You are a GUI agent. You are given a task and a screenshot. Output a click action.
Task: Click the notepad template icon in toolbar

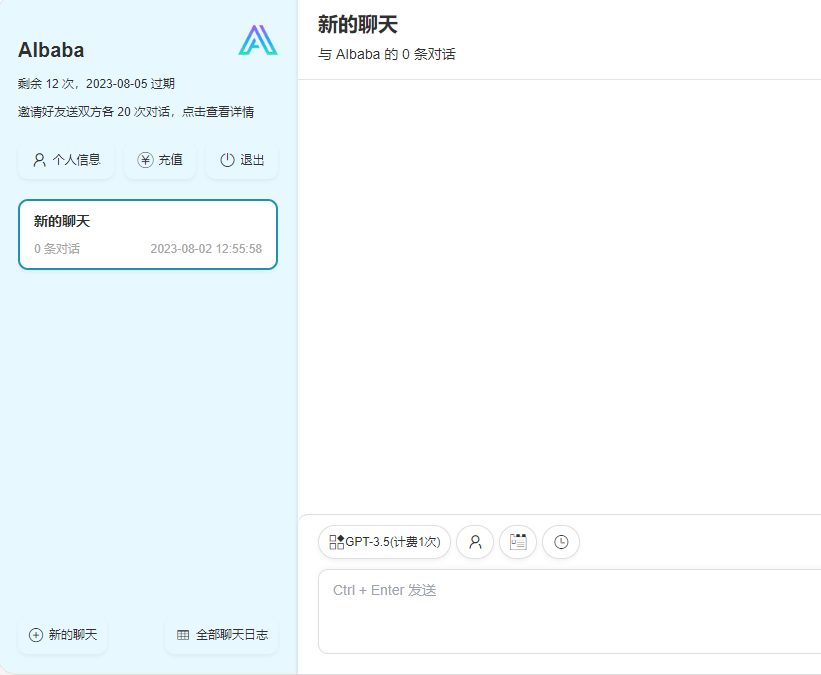pyautogui.click(x=518, y=542)
